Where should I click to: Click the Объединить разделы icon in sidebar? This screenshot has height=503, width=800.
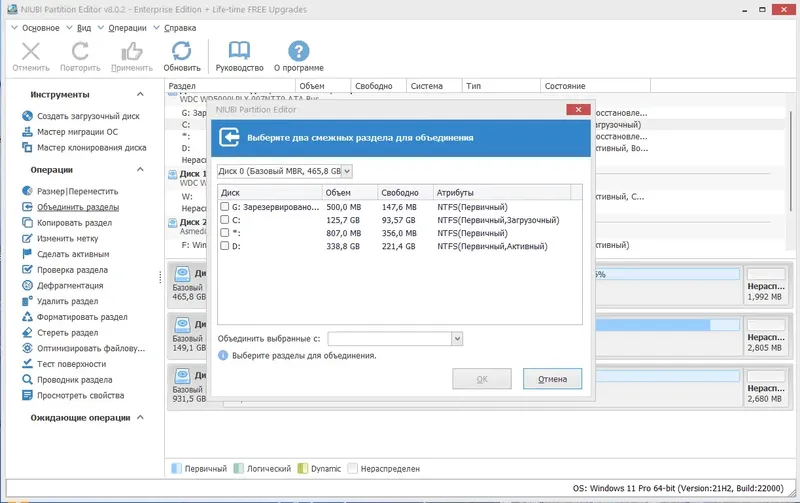click(x=27, y=207)
